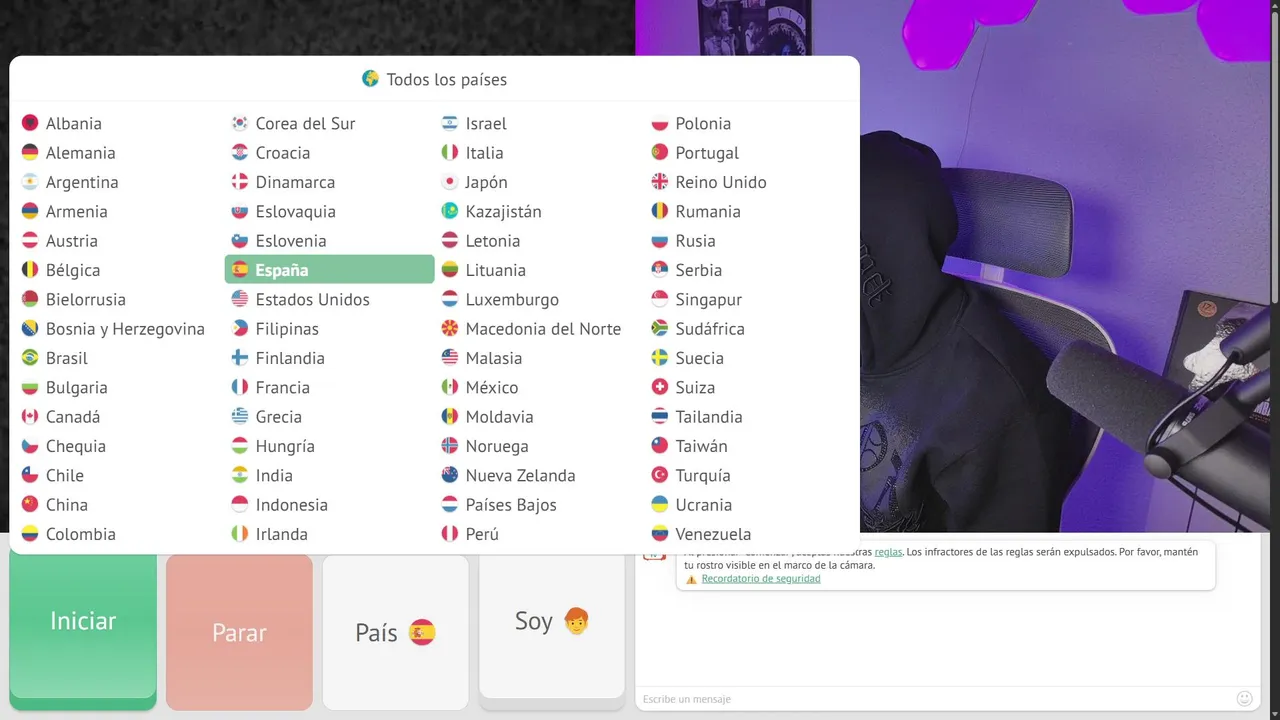Open the reglas link
1280x720 pixels.
[x=888, y=552]
